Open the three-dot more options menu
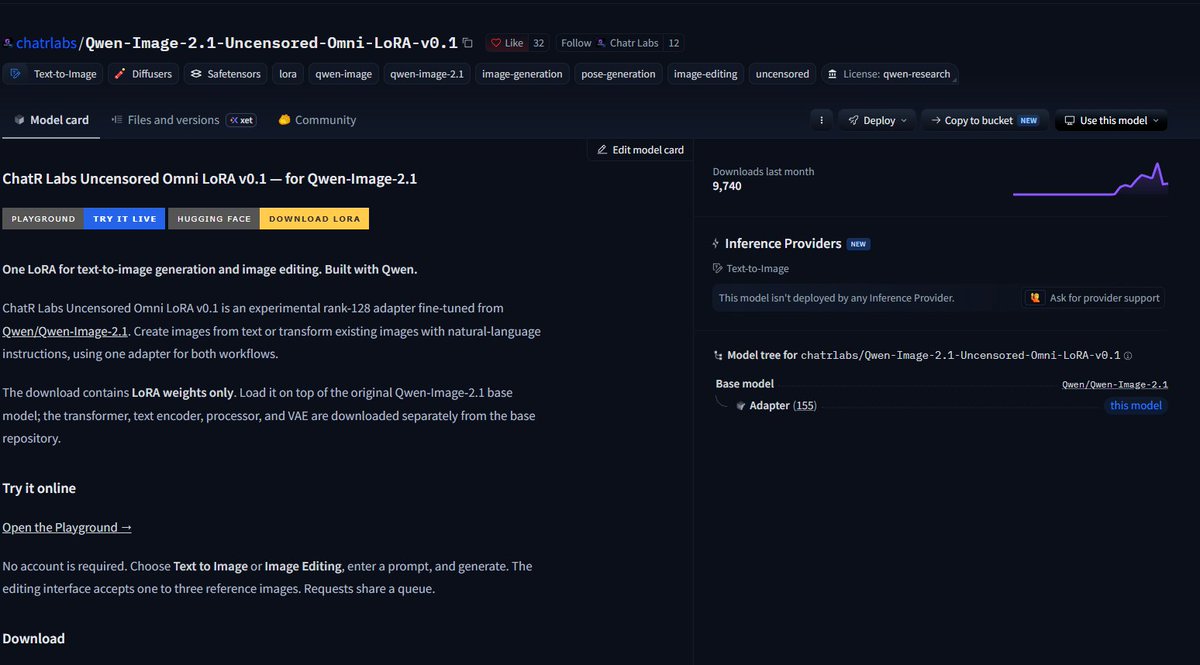 tap(821, 120)
